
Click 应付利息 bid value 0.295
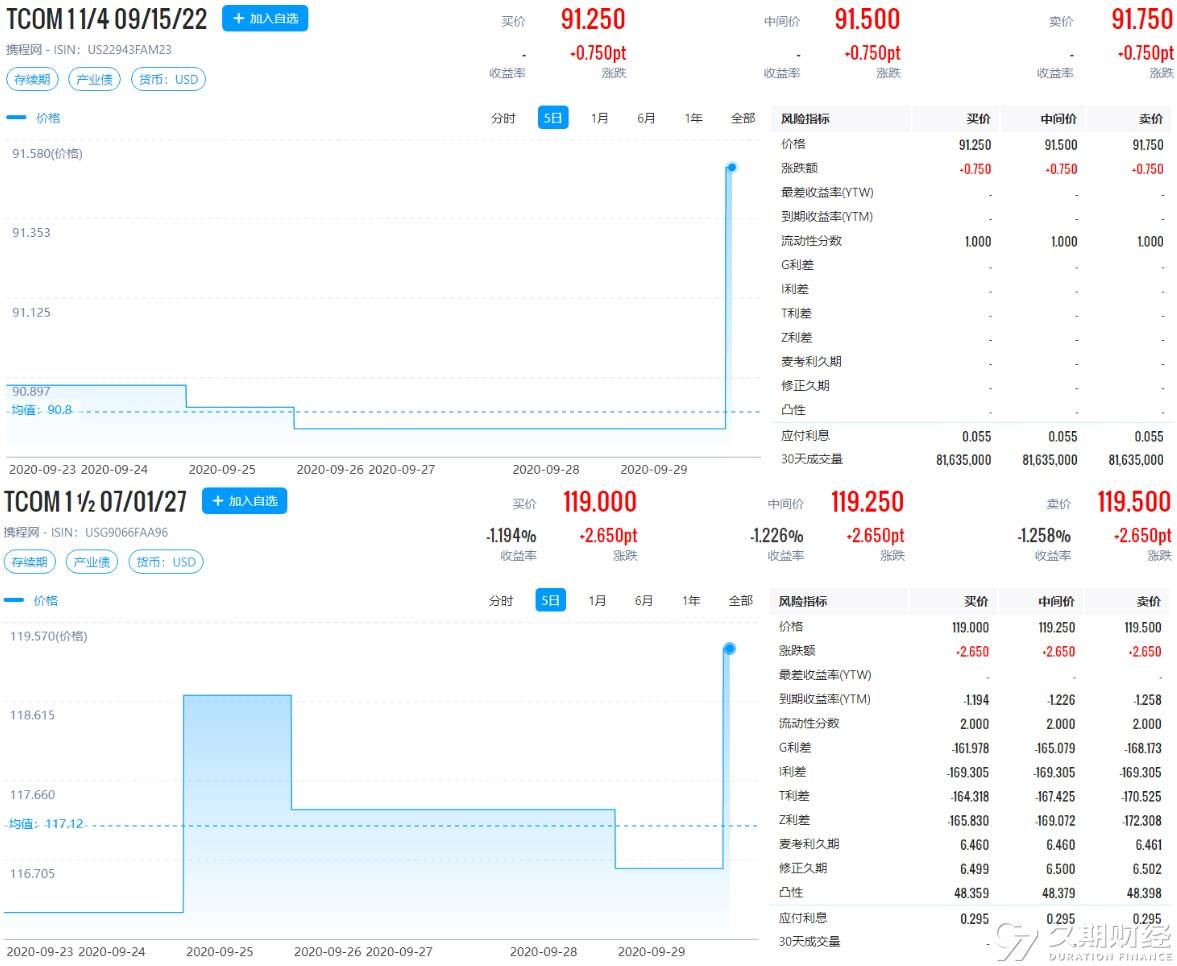(x=974, y=919)
